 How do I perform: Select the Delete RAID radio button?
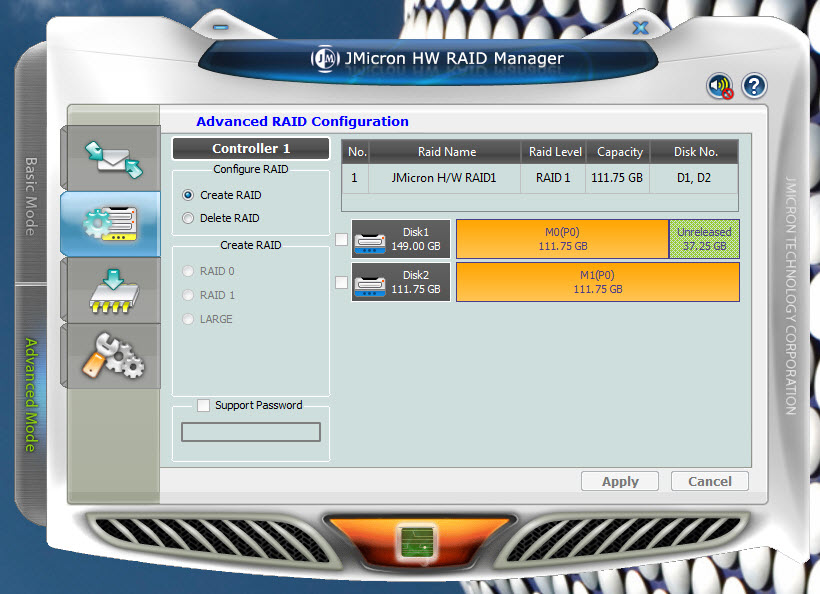188,218
